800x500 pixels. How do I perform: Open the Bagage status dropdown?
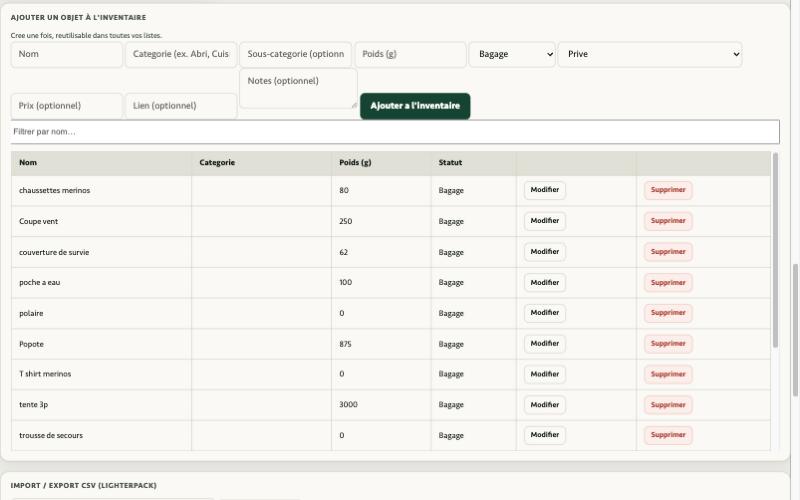(x=512, y=55)
